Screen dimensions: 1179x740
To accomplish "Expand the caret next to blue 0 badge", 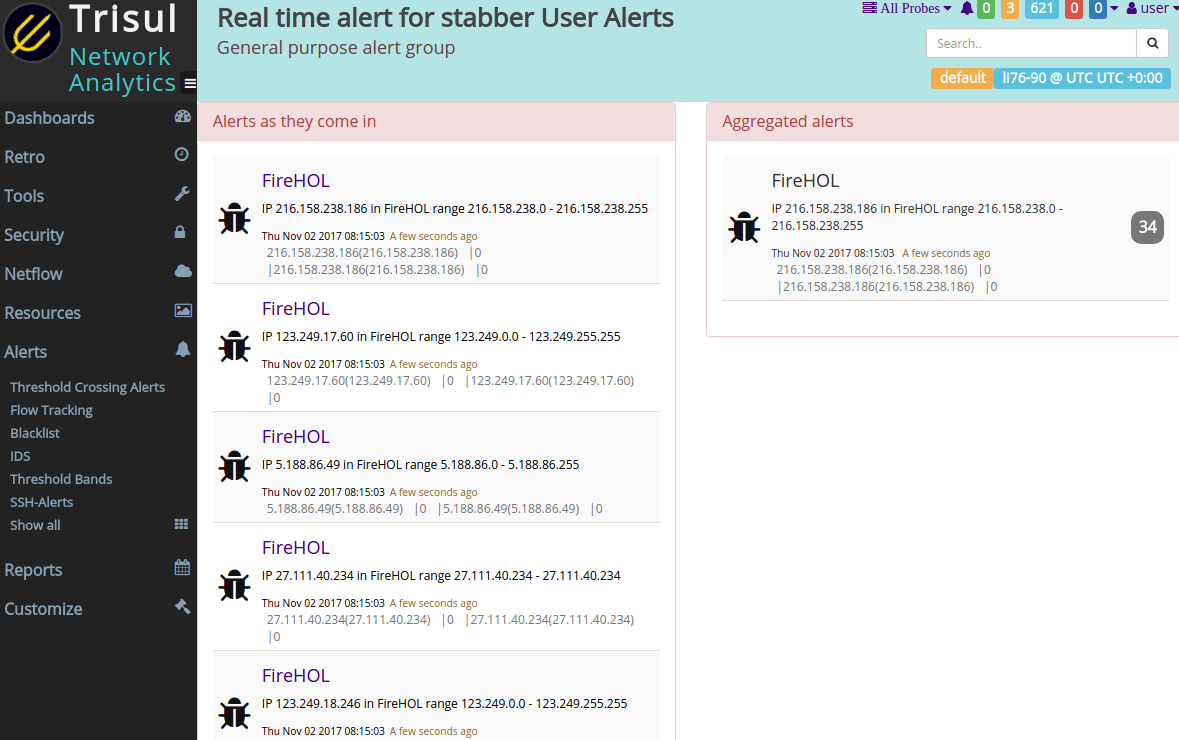I will tap(1114, 8).
